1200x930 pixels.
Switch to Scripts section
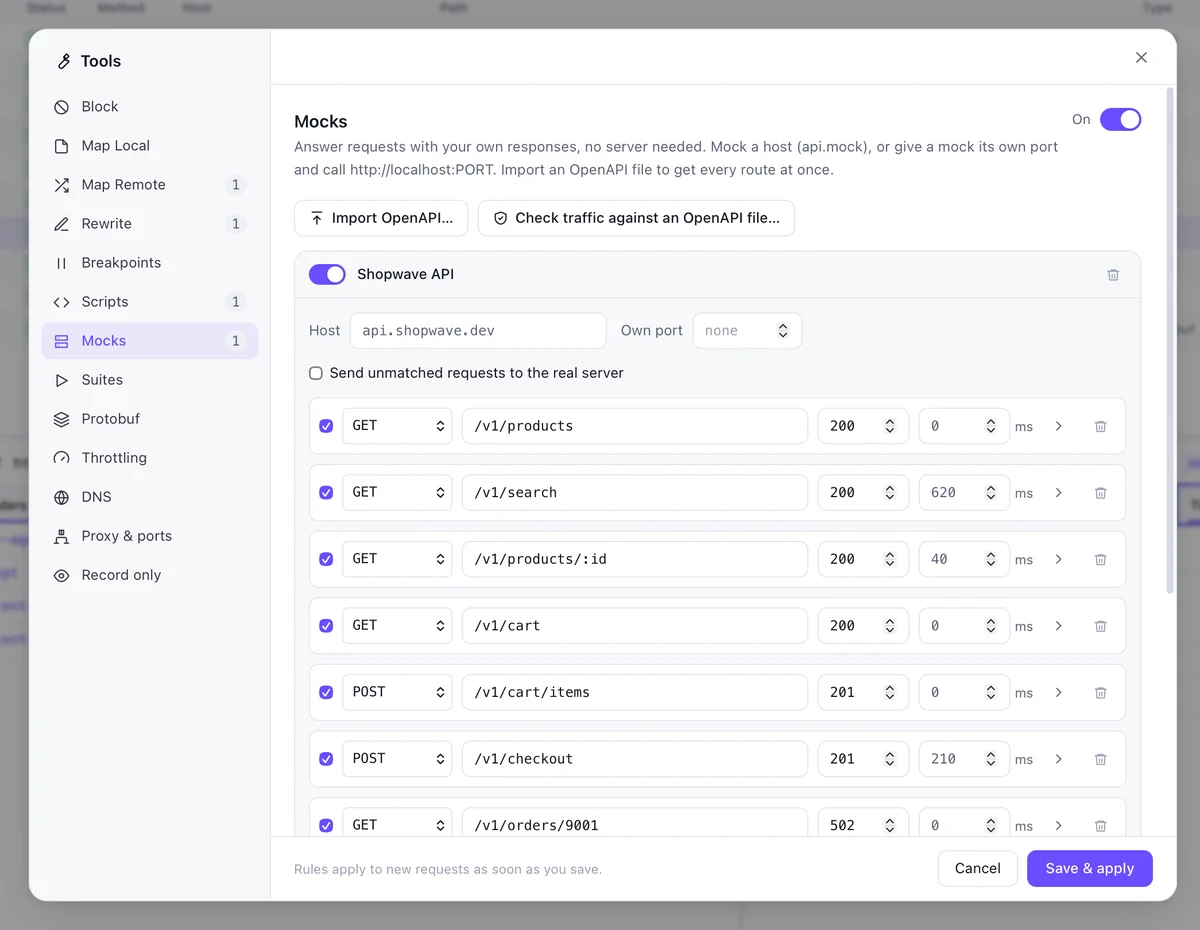150,302
